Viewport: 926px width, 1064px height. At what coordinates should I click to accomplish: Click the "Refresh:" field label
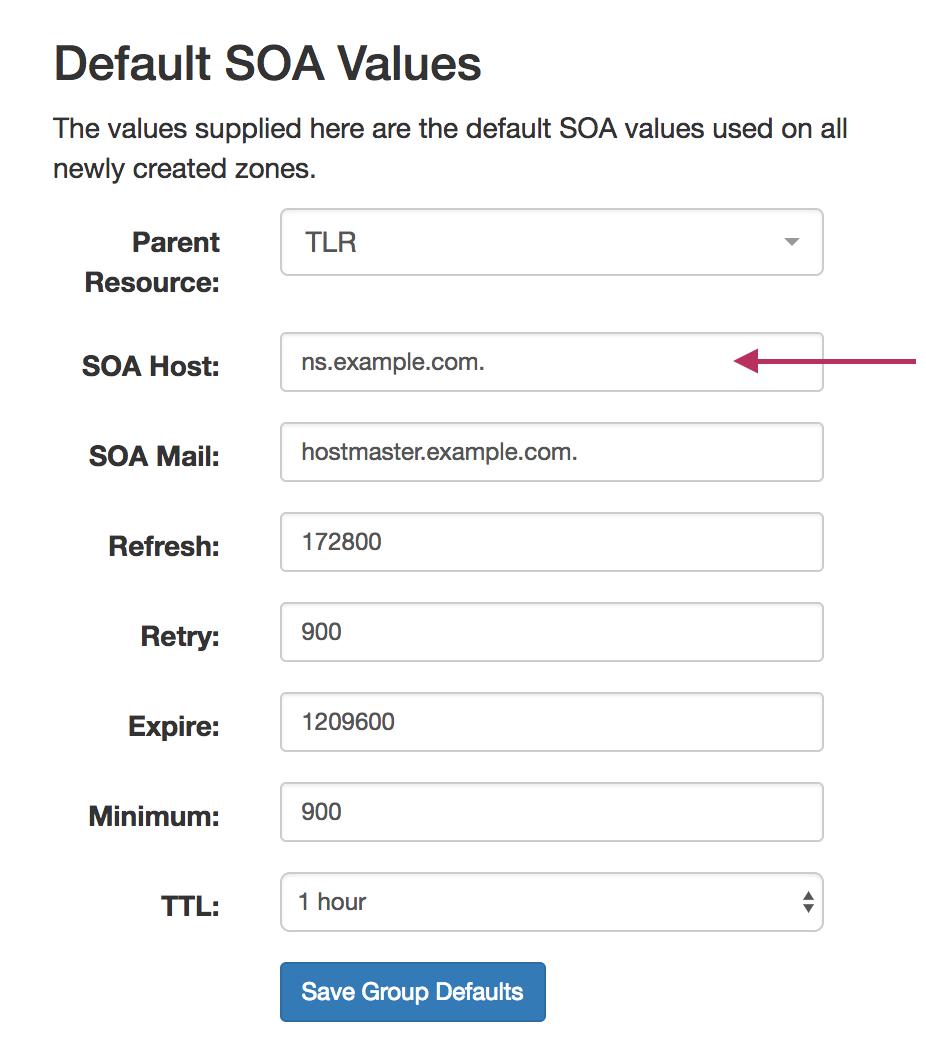[164, 547]
